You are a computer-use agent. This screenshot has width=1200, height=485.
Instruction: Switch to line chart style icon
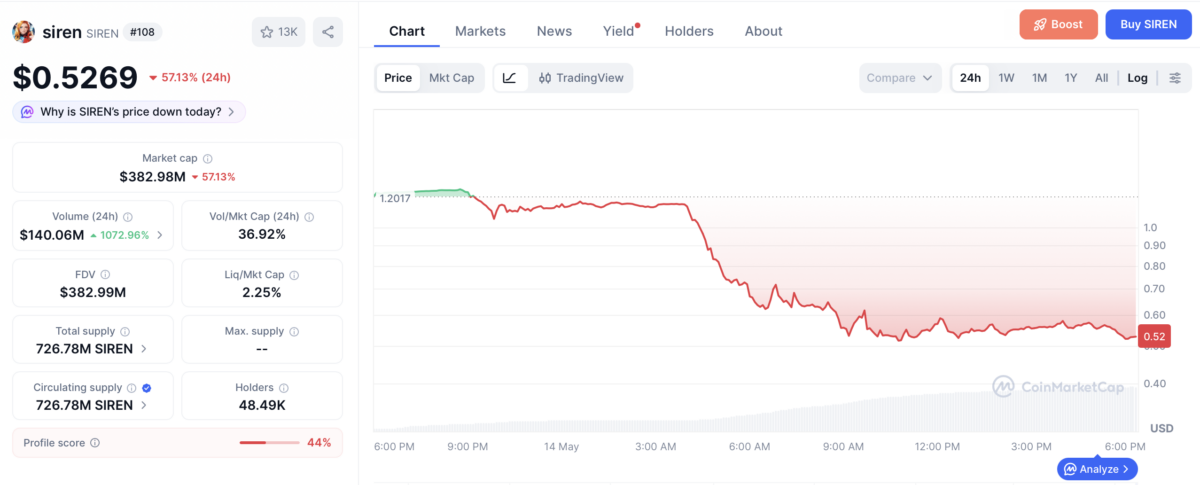click(x=509, y=78)
